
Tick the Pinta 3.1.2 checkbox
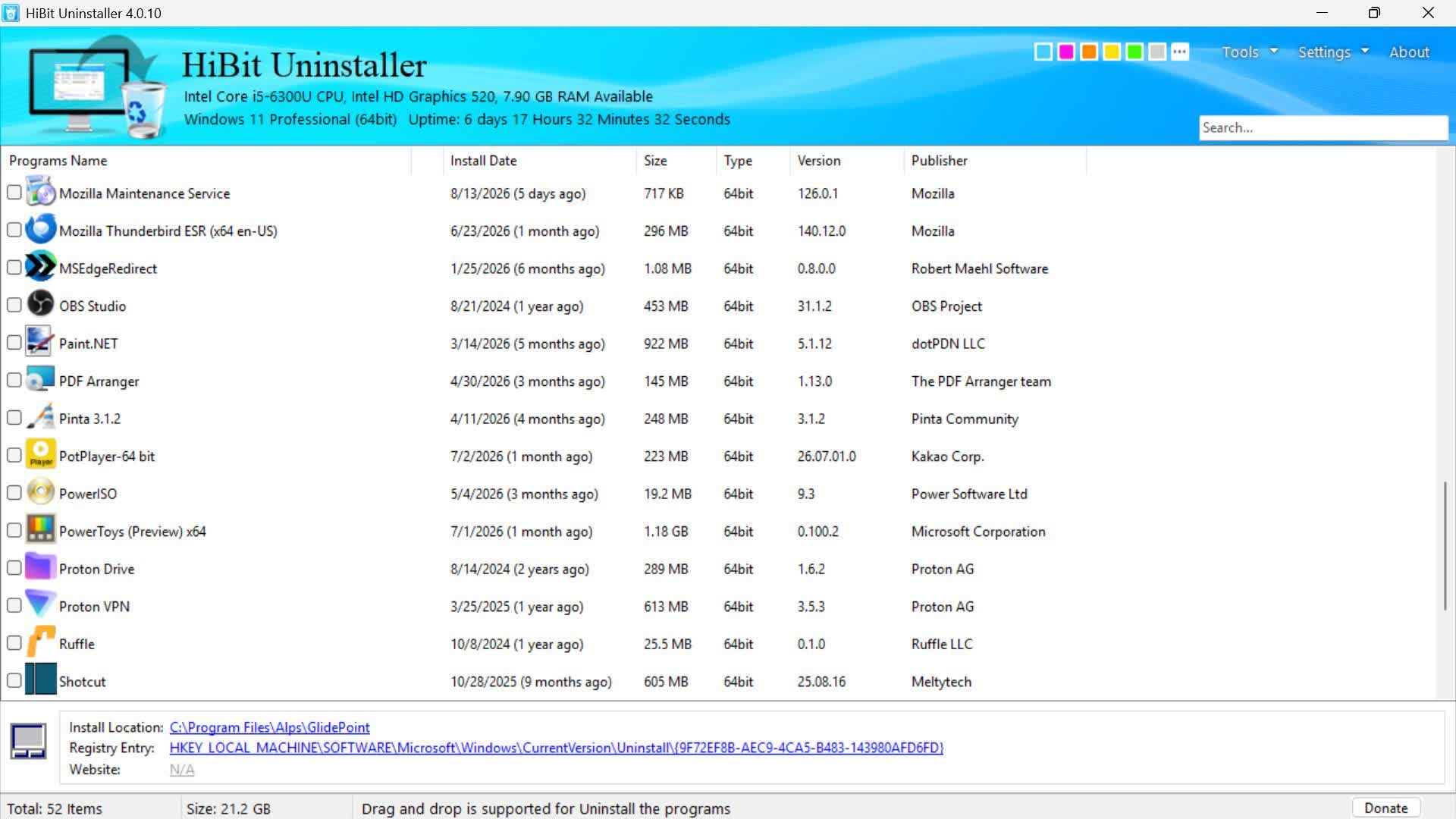[x=14, y=418]
